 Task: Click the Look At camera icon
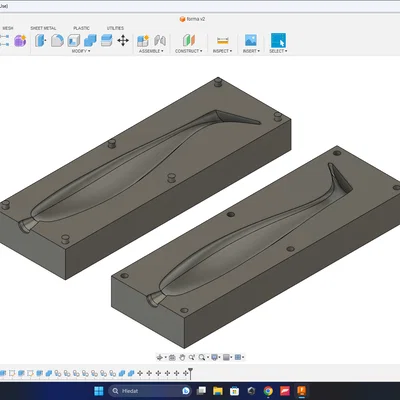click(172, 357)
